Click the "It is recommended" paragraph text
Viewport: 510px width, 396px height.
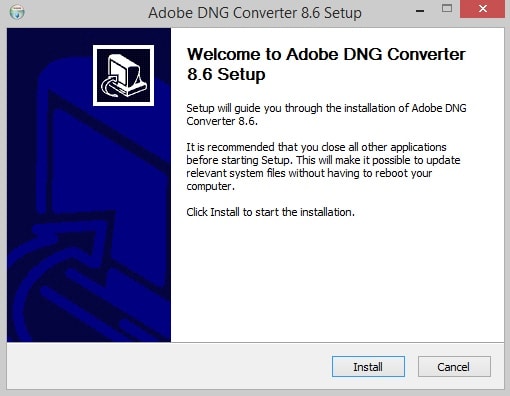click(x=323, y=166)
